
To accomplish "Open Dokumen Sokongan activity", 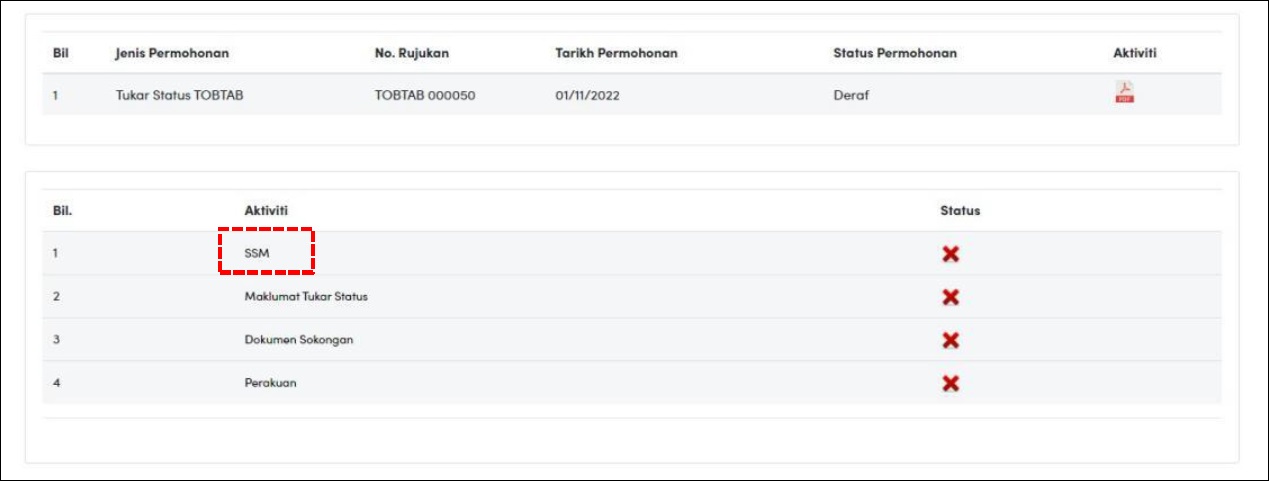I will pos(299,340).
